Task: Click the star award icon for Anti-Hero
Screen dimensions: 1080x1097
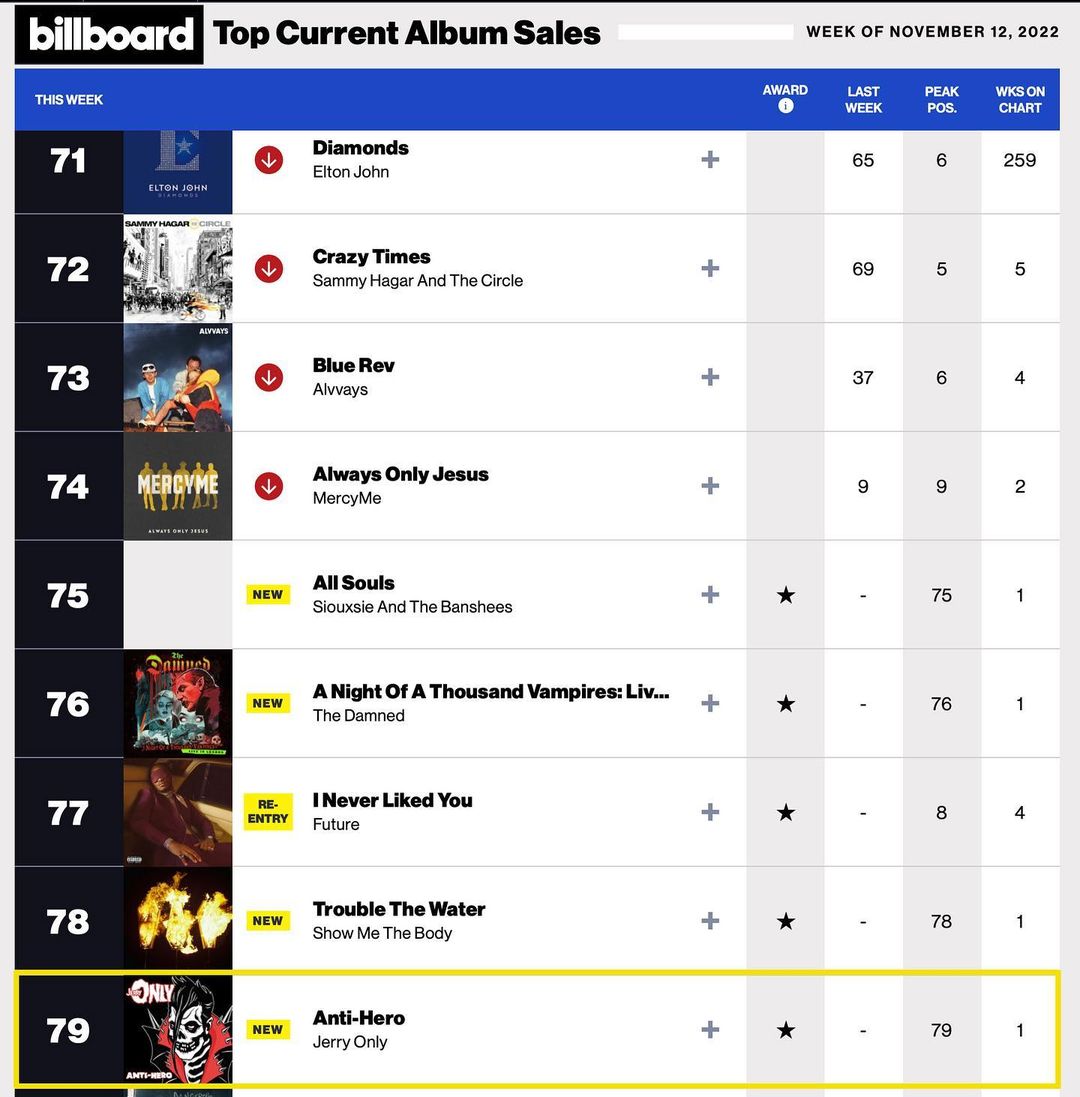Action: coord(786,1030)
